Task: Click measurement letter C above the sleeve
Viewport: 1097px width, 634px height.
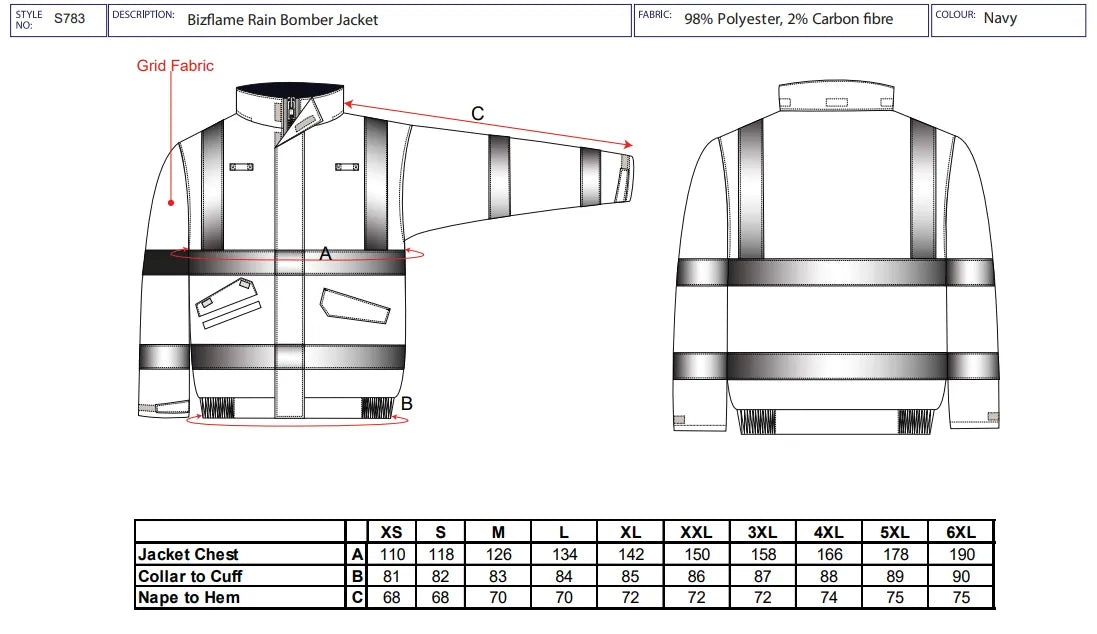Action: tap(478, 114)
